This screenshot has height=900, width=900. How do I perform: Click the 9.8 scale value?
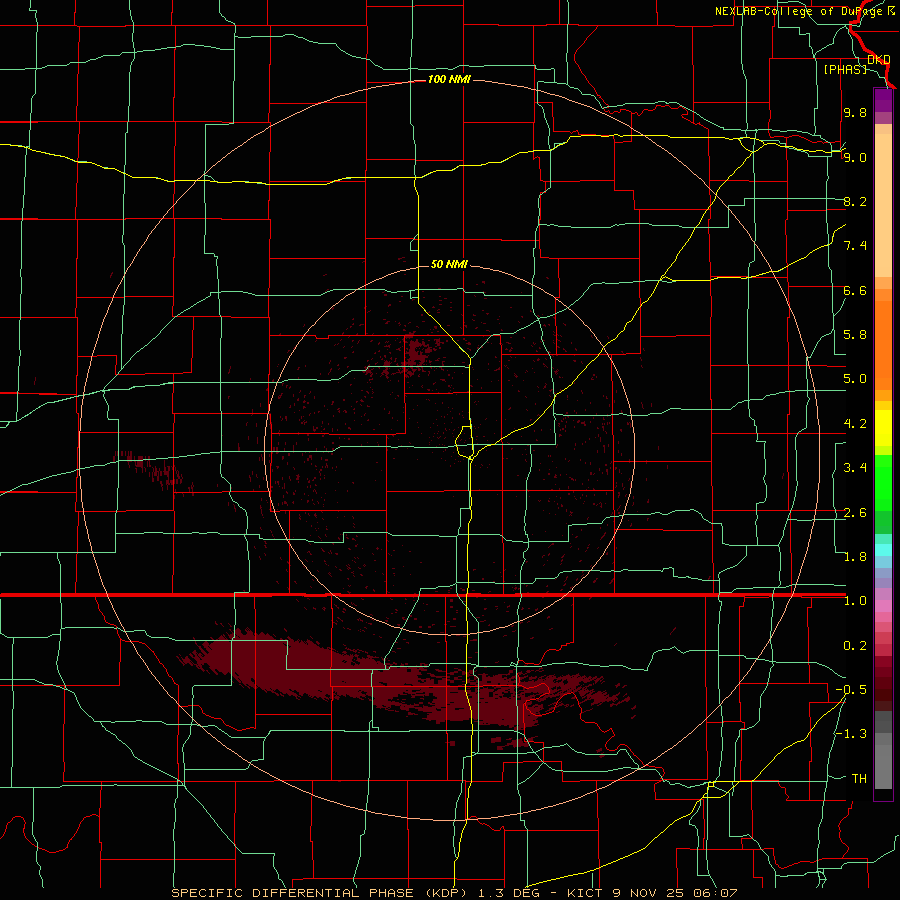click(855, 112)
